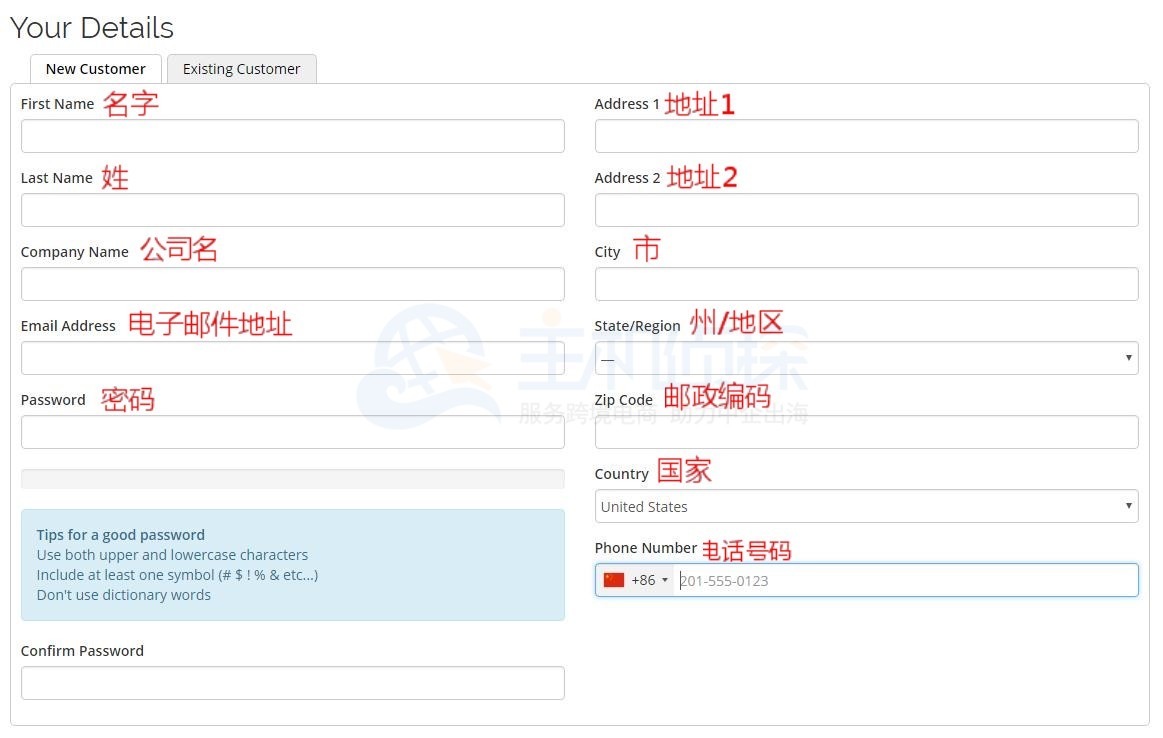1163x738 pixels.
Task: Click the 'State/Region' label text
Action: point(638,326)
